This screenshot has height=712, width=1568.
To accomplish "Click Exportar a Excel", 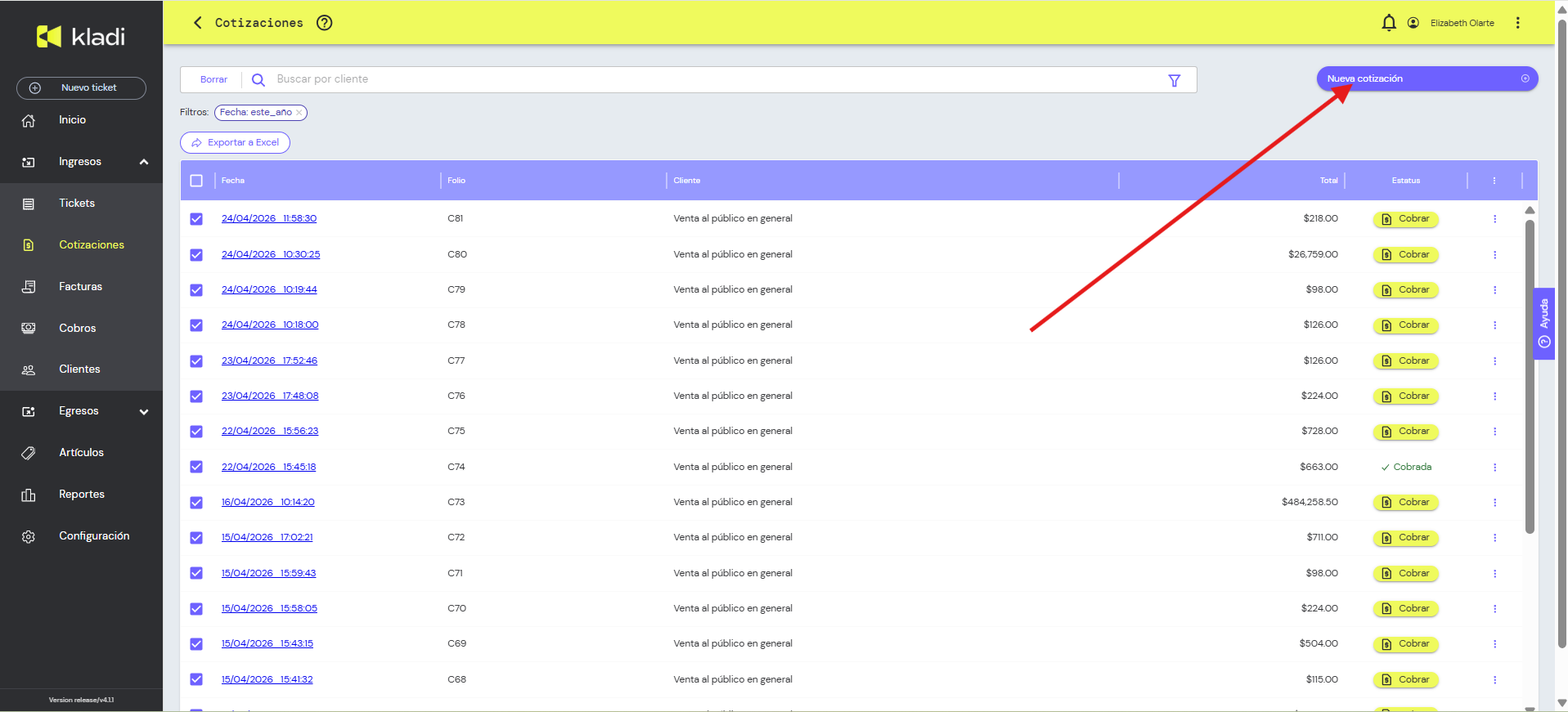I will tap(235, 142).
